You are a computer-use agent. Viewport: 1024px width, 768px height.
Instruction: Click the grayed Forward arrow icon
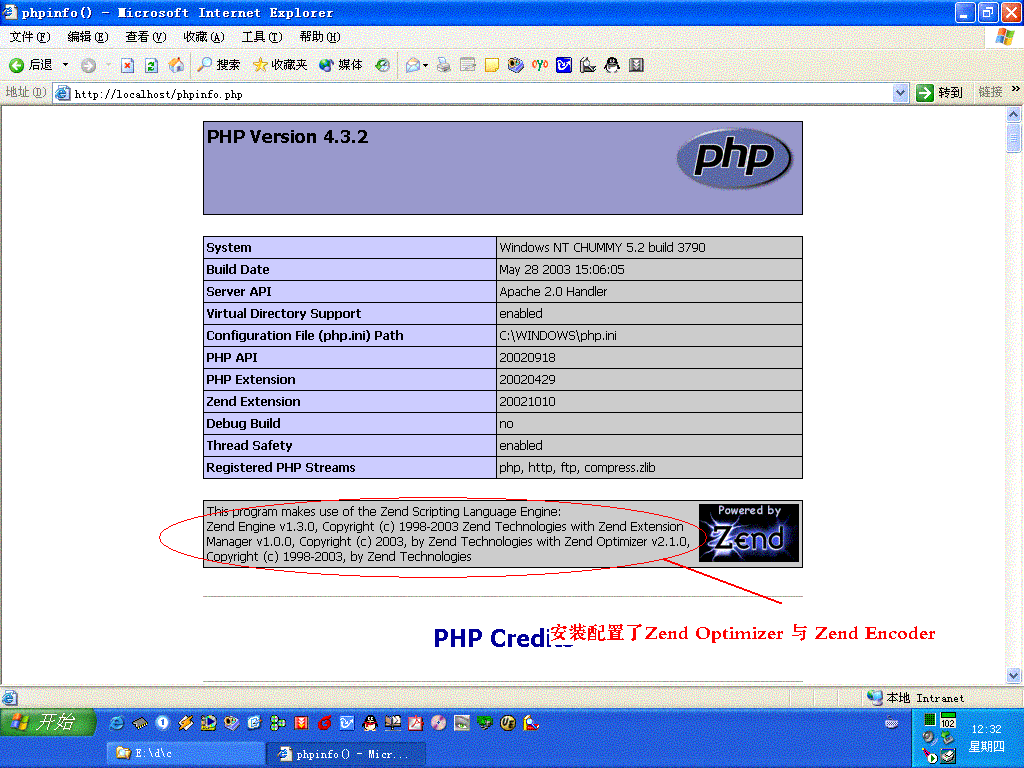click(x=88, y=65)
